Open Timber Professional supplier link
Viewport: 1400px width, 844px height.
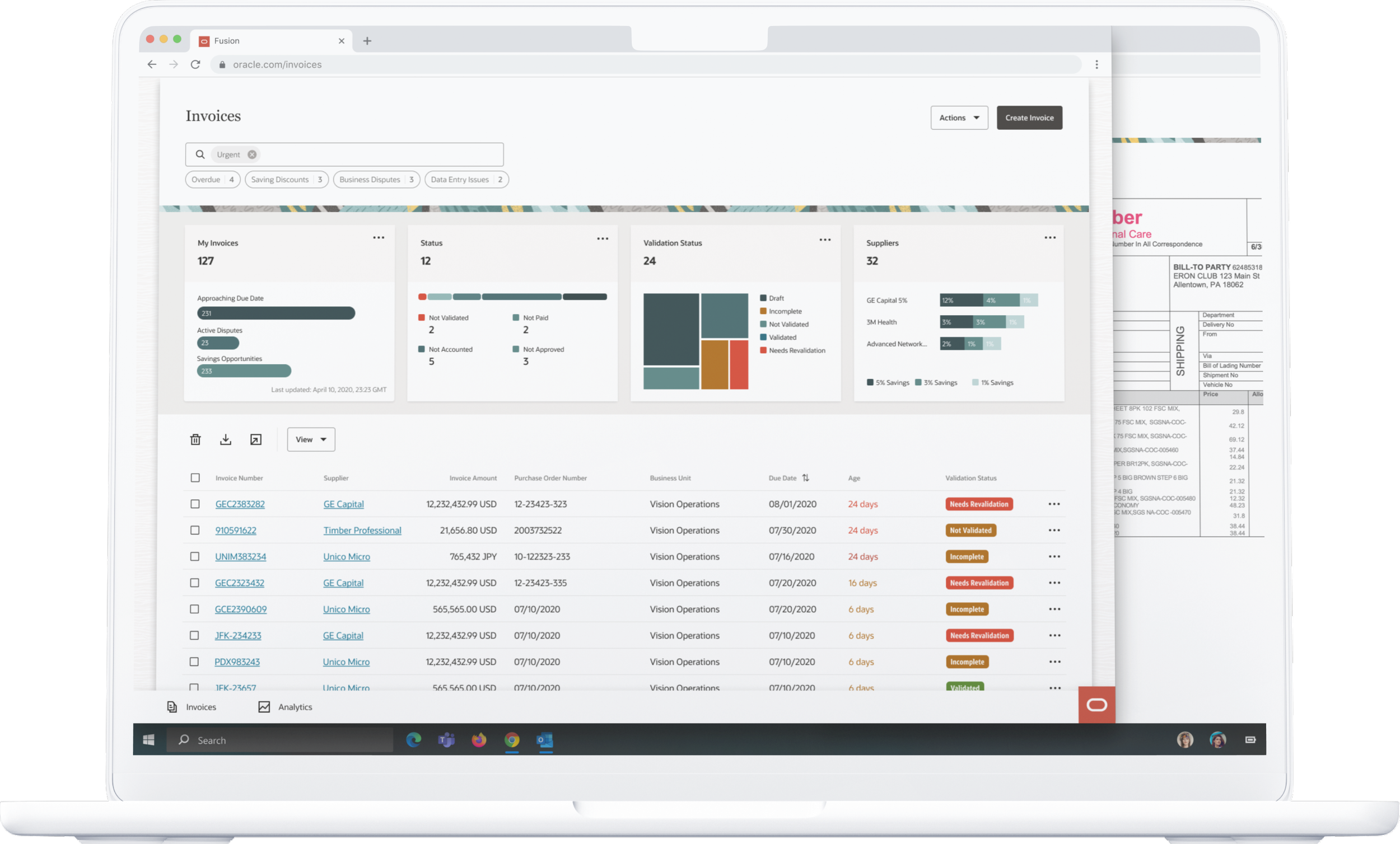(x=362, y=531)
